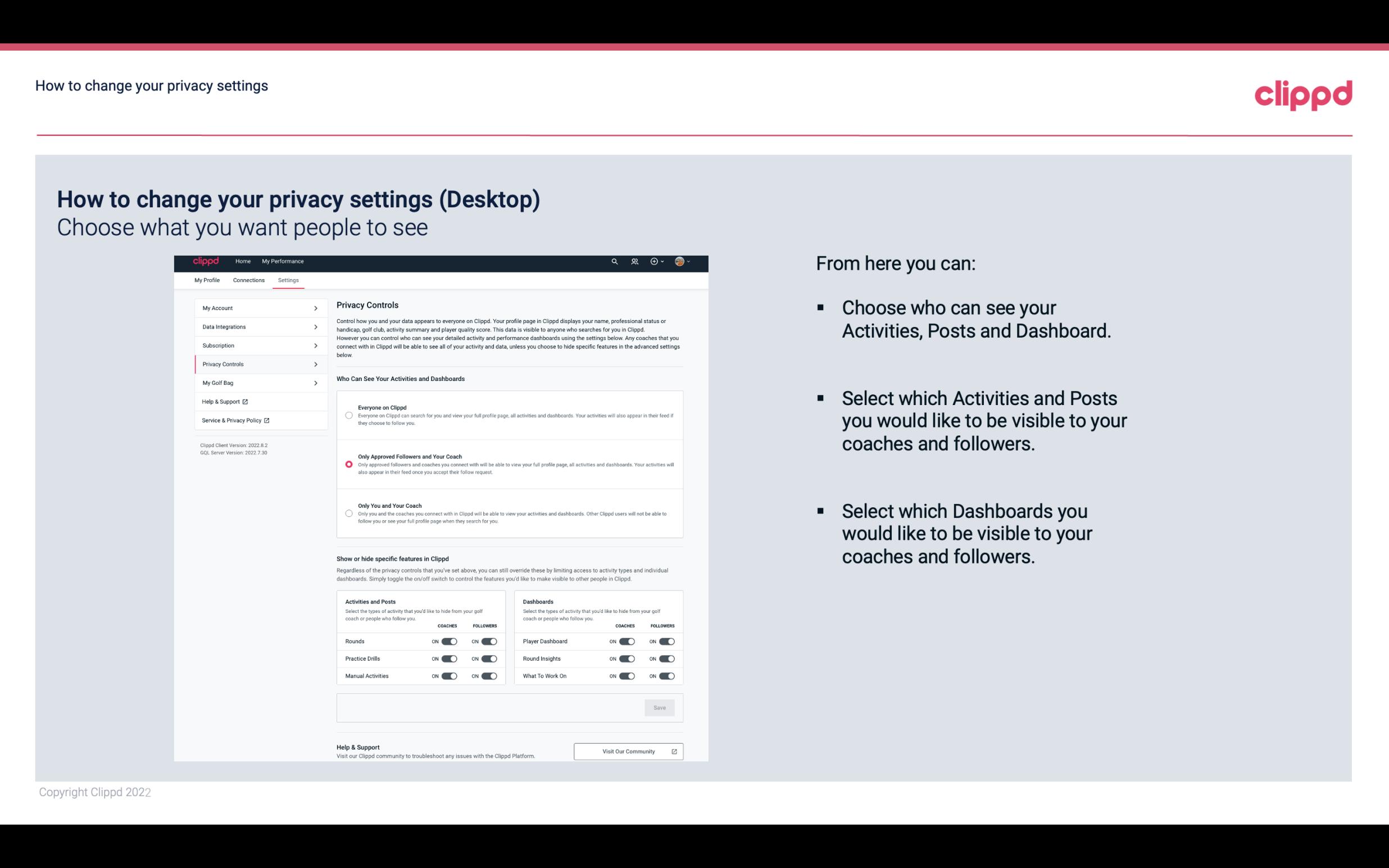Switch to the Connections tab
This screenshot has height=868, width=1389.
pyautogui.click(x=248, y=280)
